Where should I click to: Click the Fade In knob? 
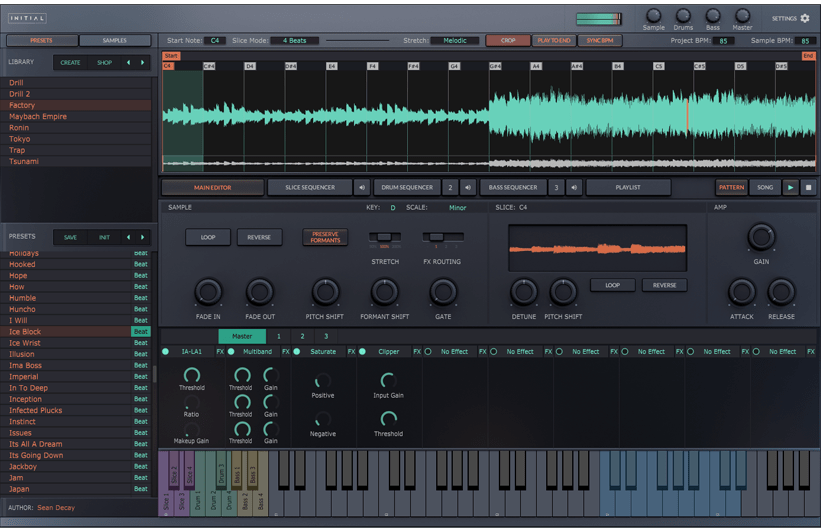pyautogui.click(x=208, y=292)
